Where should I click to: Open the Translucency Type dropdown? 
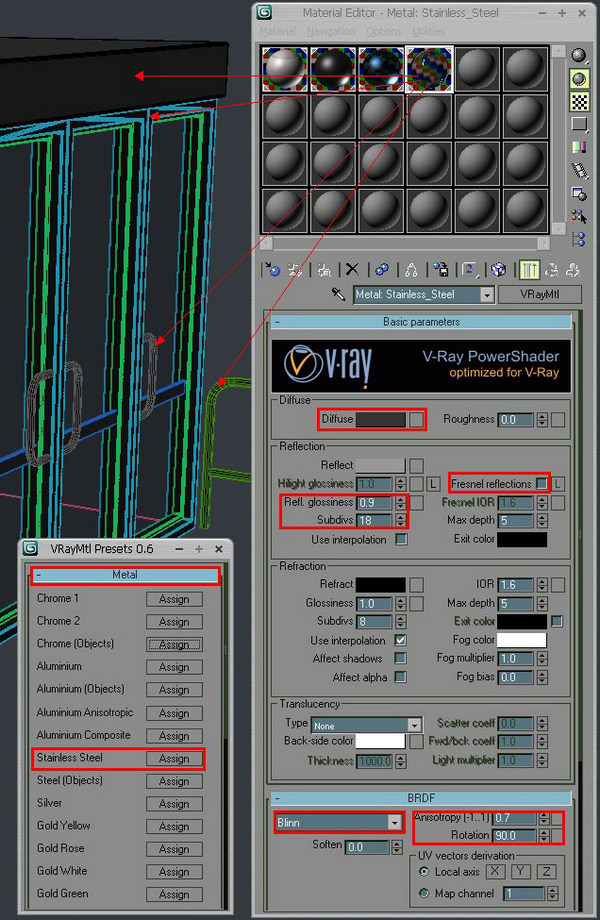tap(414, 725)
